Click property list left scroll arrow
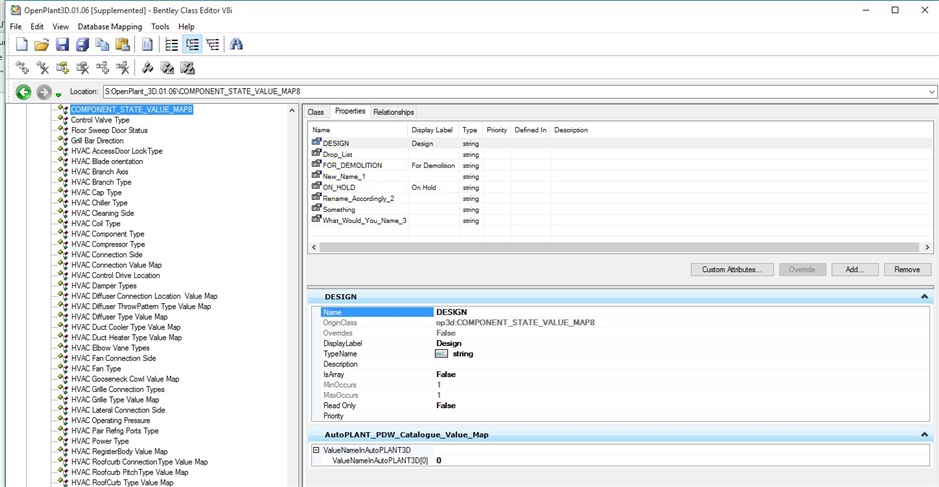This screenshot has height=487, width=939. (x=314, y=247)
